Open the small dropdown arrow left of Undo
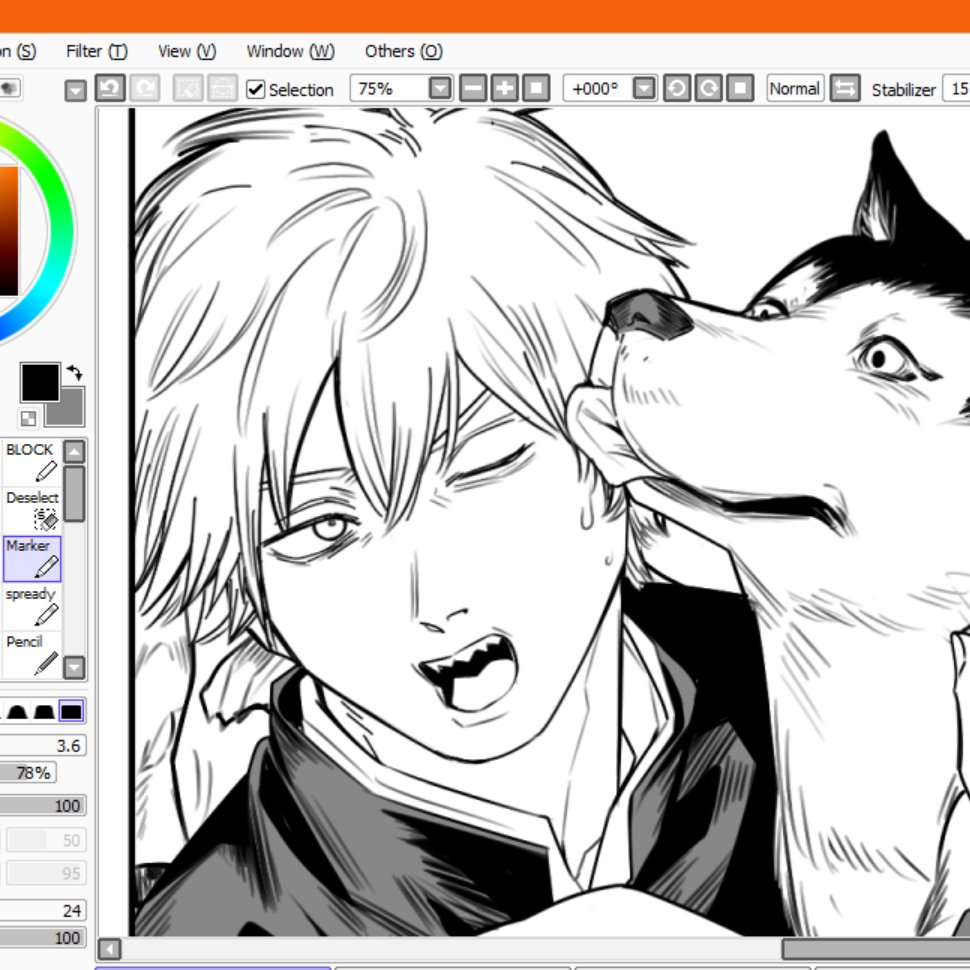The height and width of the screenshot is (970, 970). point(75,91)
